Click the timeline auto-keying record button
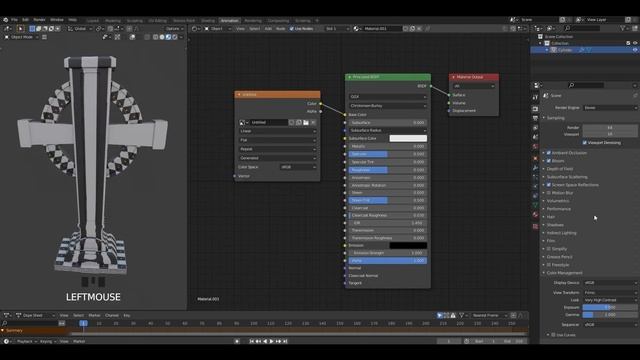The height and width of the screenshot is (360, 640). 237,341
